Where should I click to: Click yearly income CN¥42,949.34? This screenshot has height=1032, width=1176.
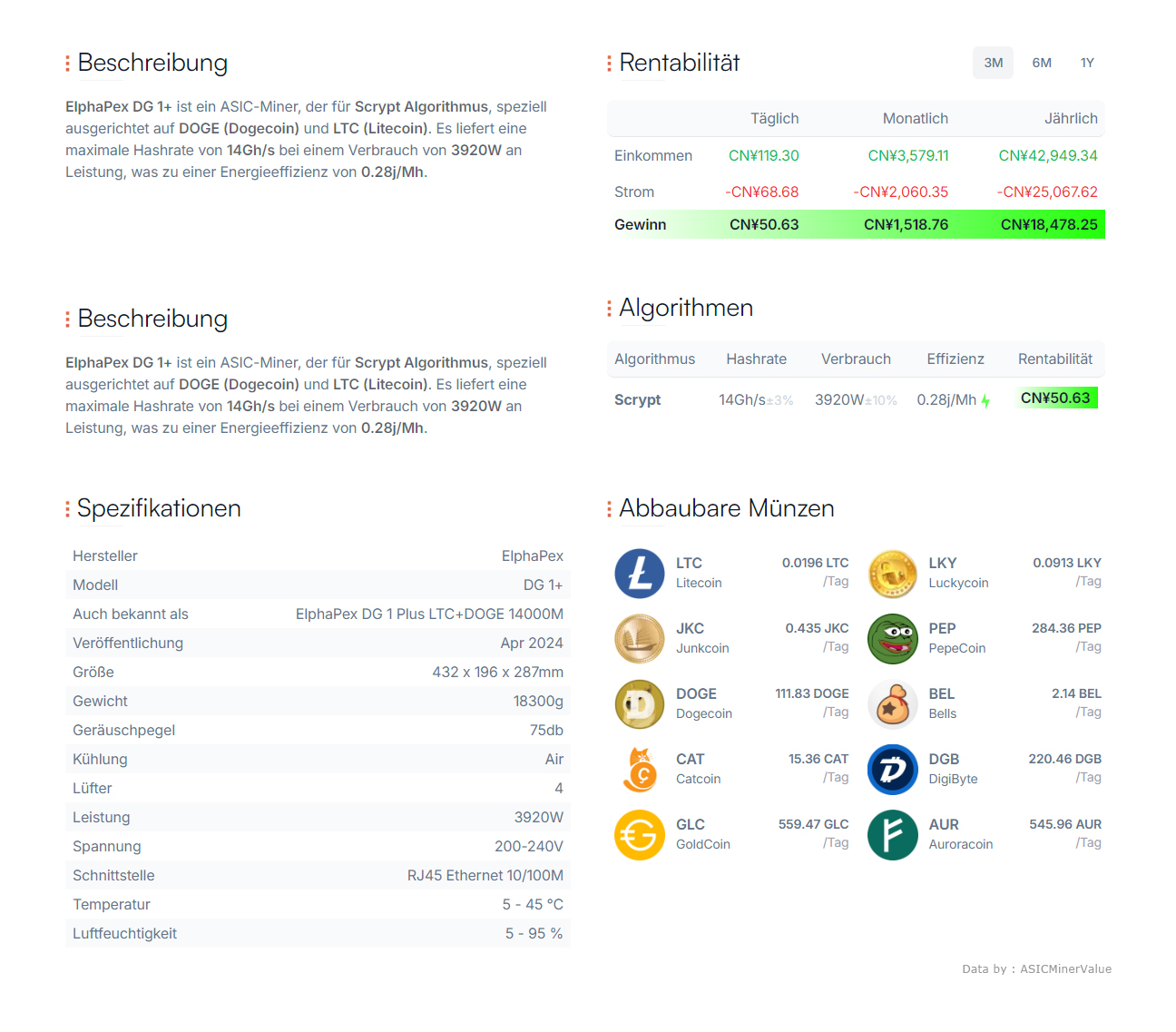(x=1048, y=155)
